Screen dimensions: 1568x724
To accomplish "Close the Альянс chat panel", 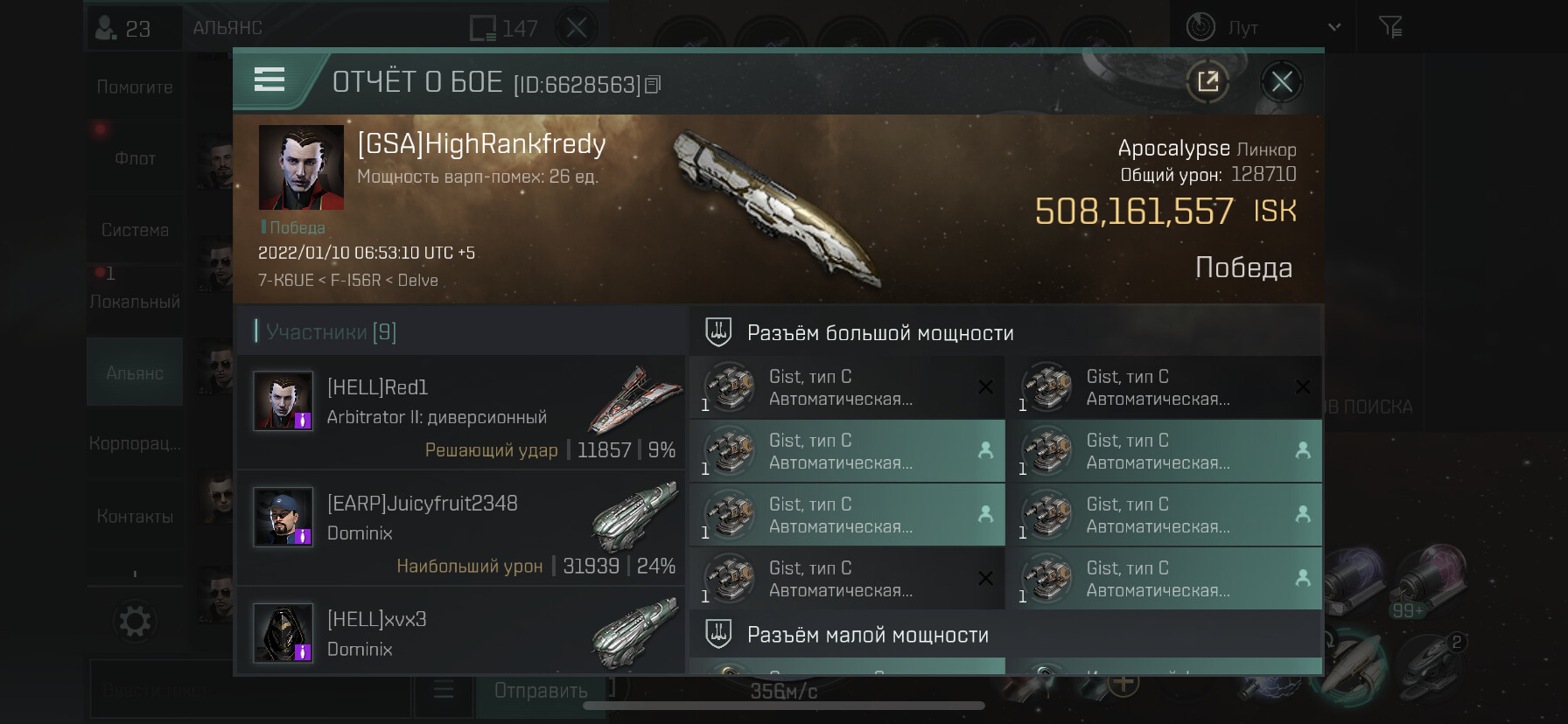I will 577,28.
